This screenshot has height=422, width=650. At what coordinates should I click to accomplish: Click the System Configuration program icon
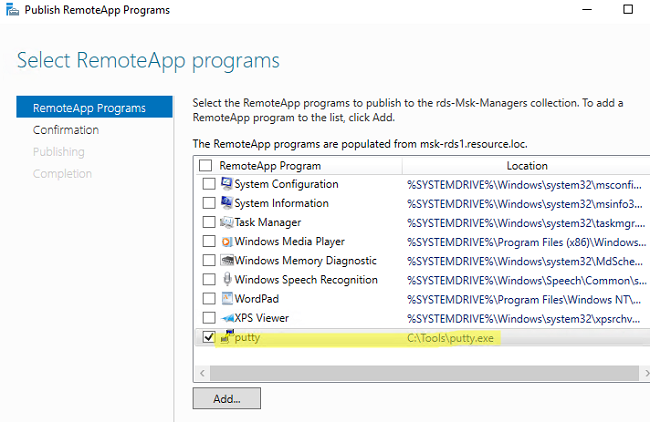point(227,183)
